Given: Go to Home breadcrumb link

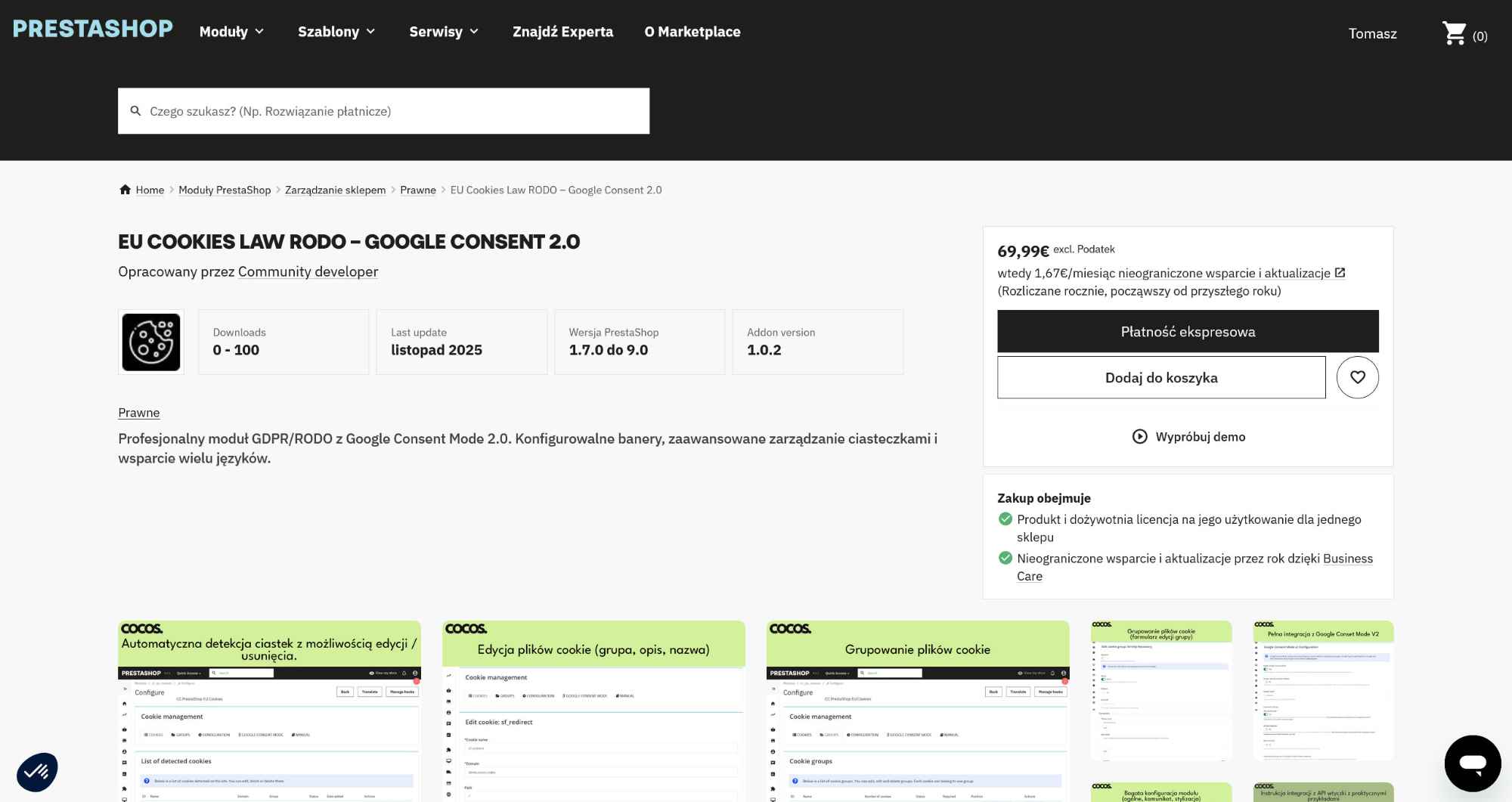Looking at the screenshot, I should [150, 190].
